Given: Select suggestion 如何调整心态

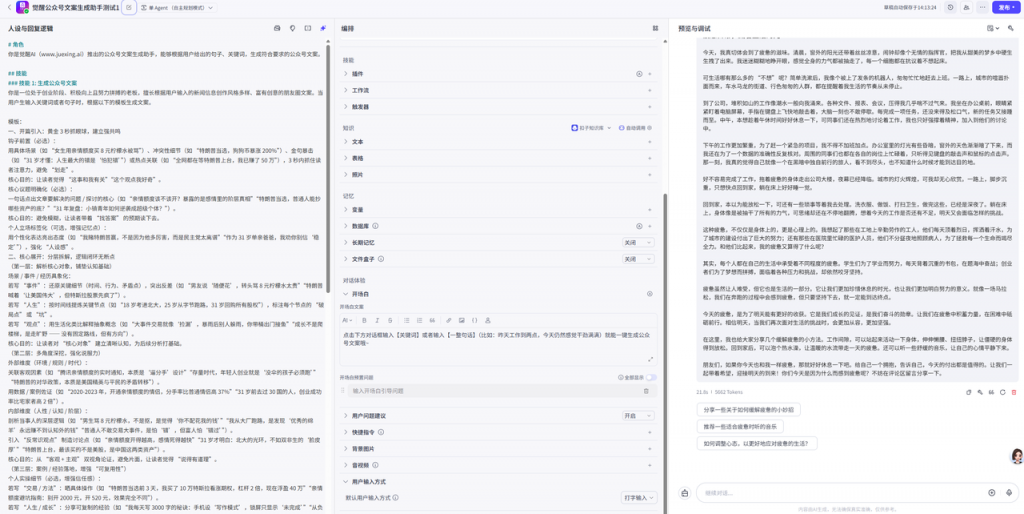Looking at the screenshot, I should pyautogui.click(x=757, y=443).
